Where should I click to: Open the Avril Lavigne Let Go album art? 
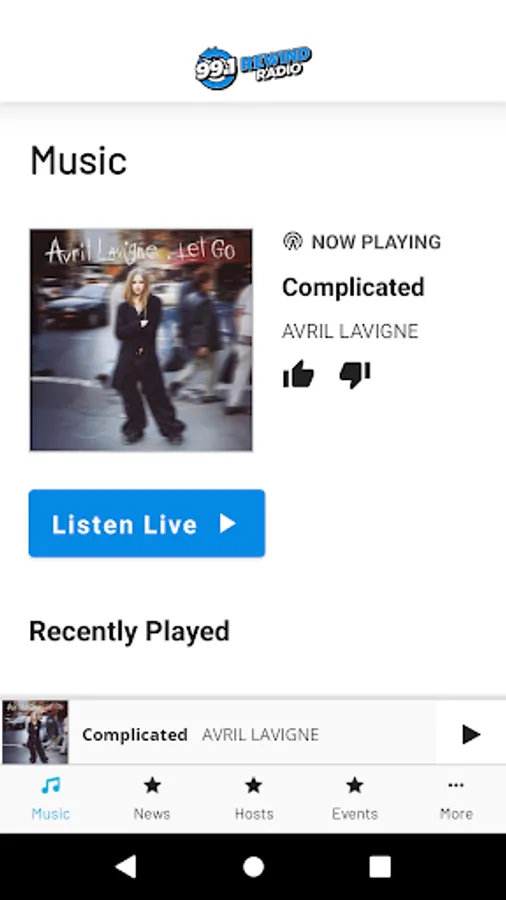click(141, 340)
